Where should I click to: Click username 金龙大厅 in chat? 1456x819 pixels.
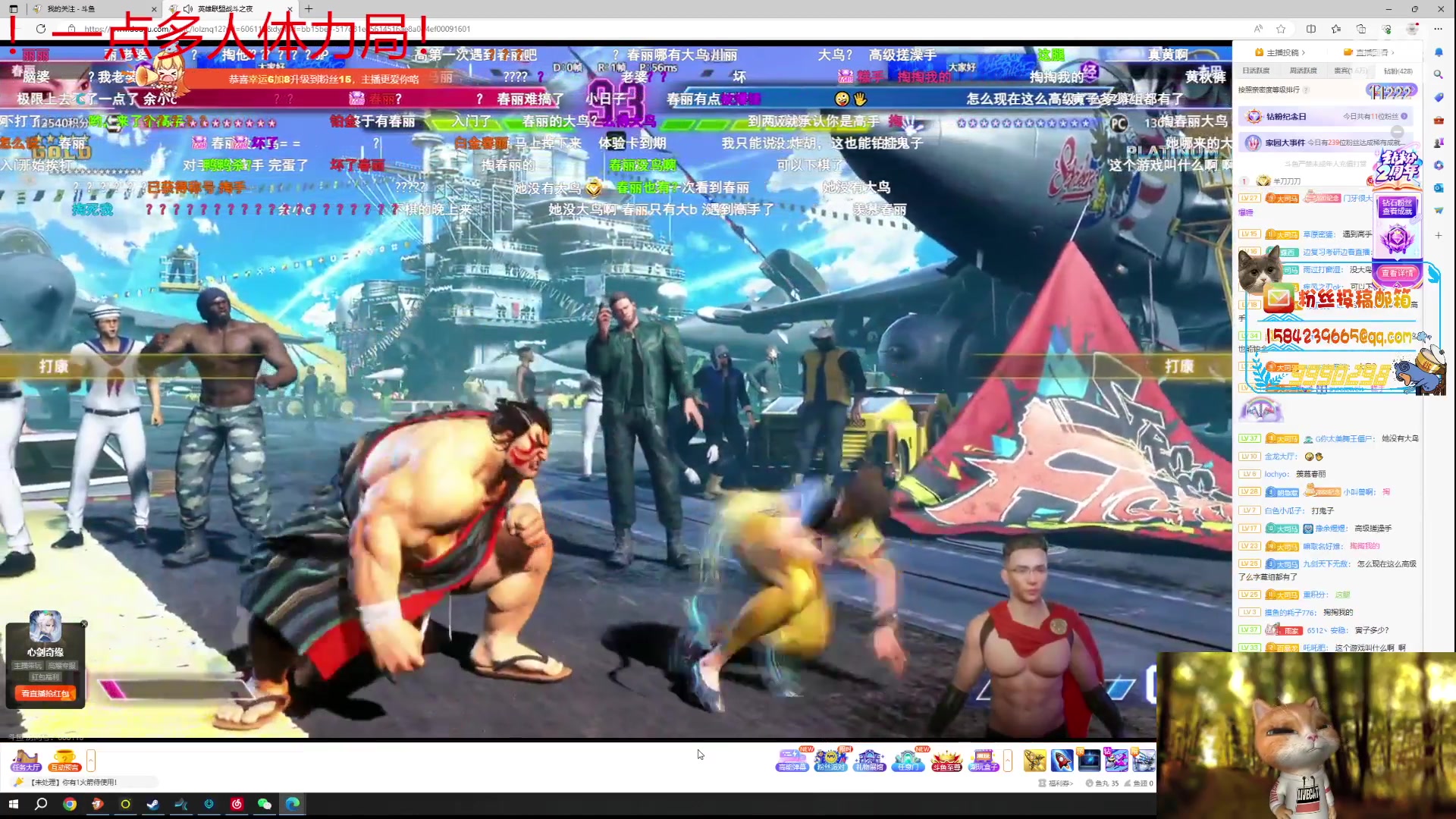point(1281,457)
